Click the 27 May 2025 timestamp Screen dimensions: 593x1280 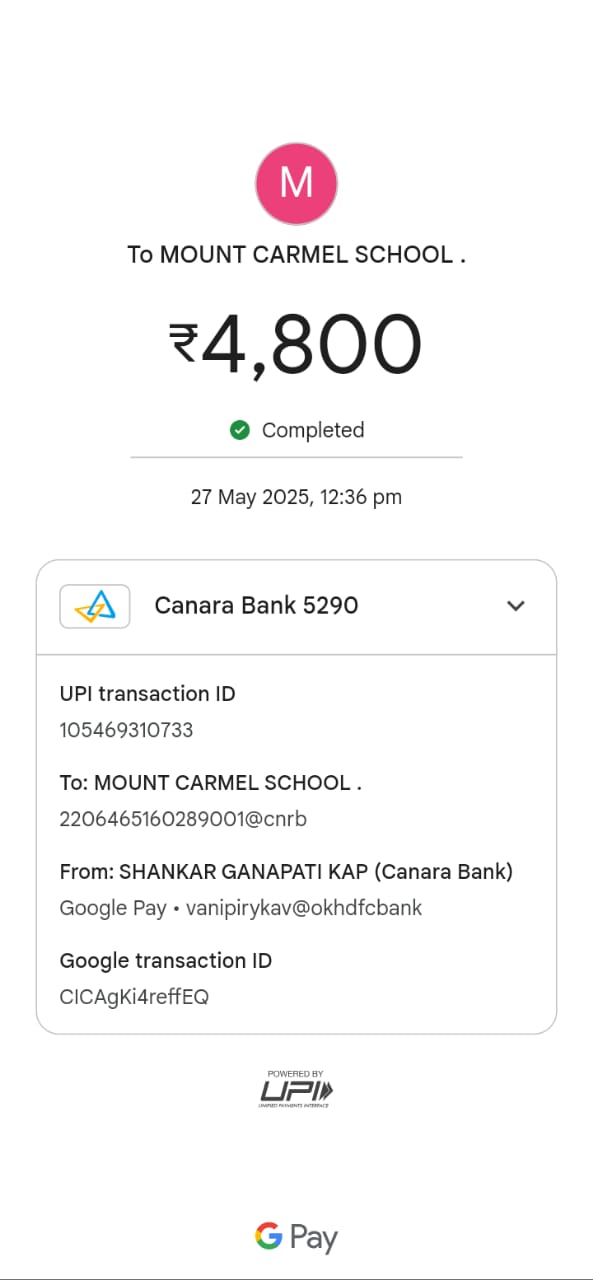(x=296, y=497)
